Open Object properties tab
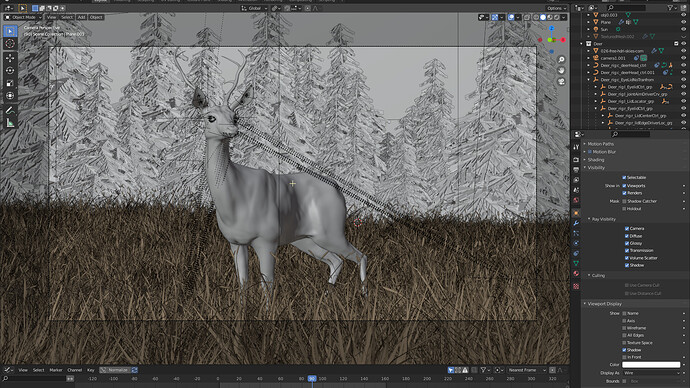 576,213
